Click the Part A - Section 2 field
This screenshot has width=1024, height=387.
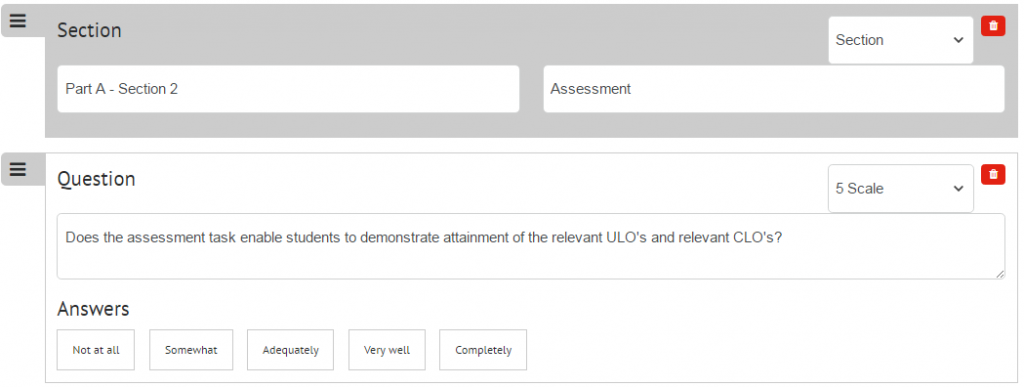click(288, 89)
